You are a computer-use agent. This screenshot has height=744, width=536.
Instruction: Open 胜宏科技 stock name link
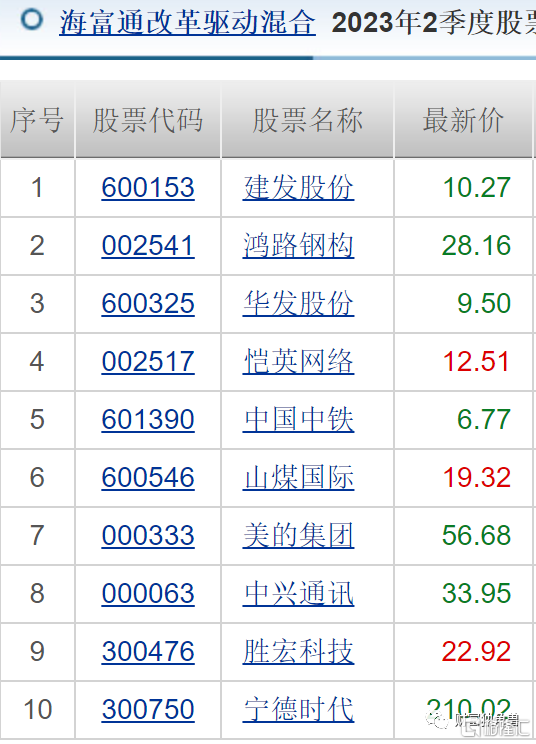pos(298,651)
